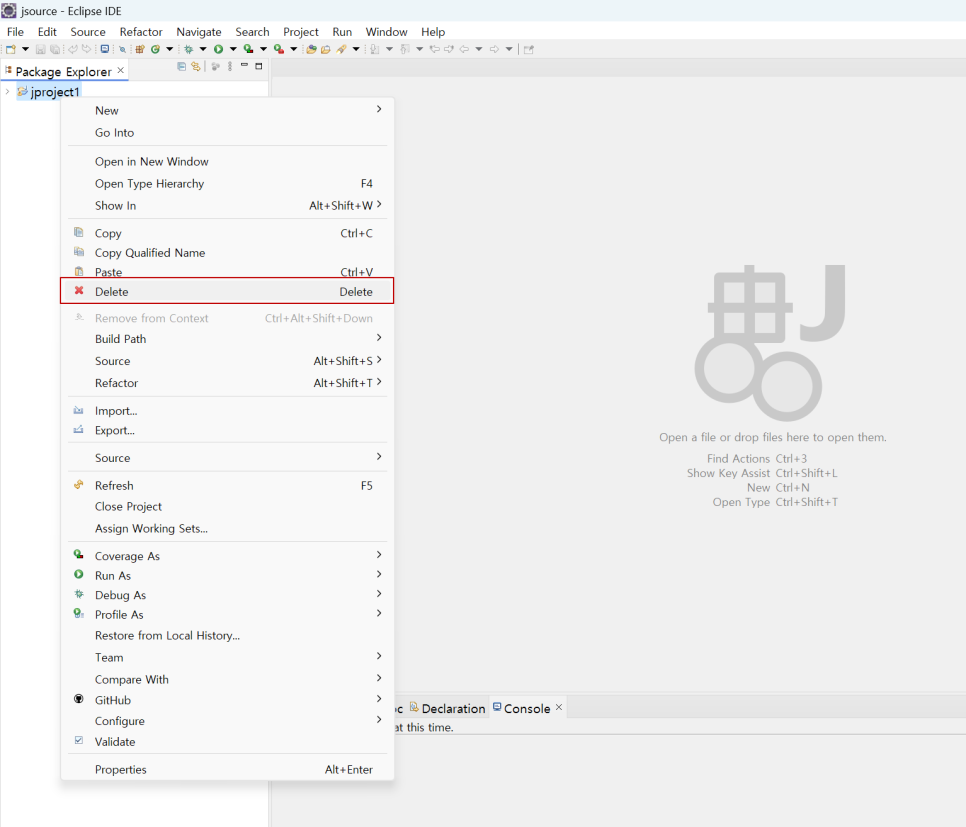This screenshot has width=966, height=827.
Task: Choose Copy Qualified Name menu entry
Action: click(228, 253)
